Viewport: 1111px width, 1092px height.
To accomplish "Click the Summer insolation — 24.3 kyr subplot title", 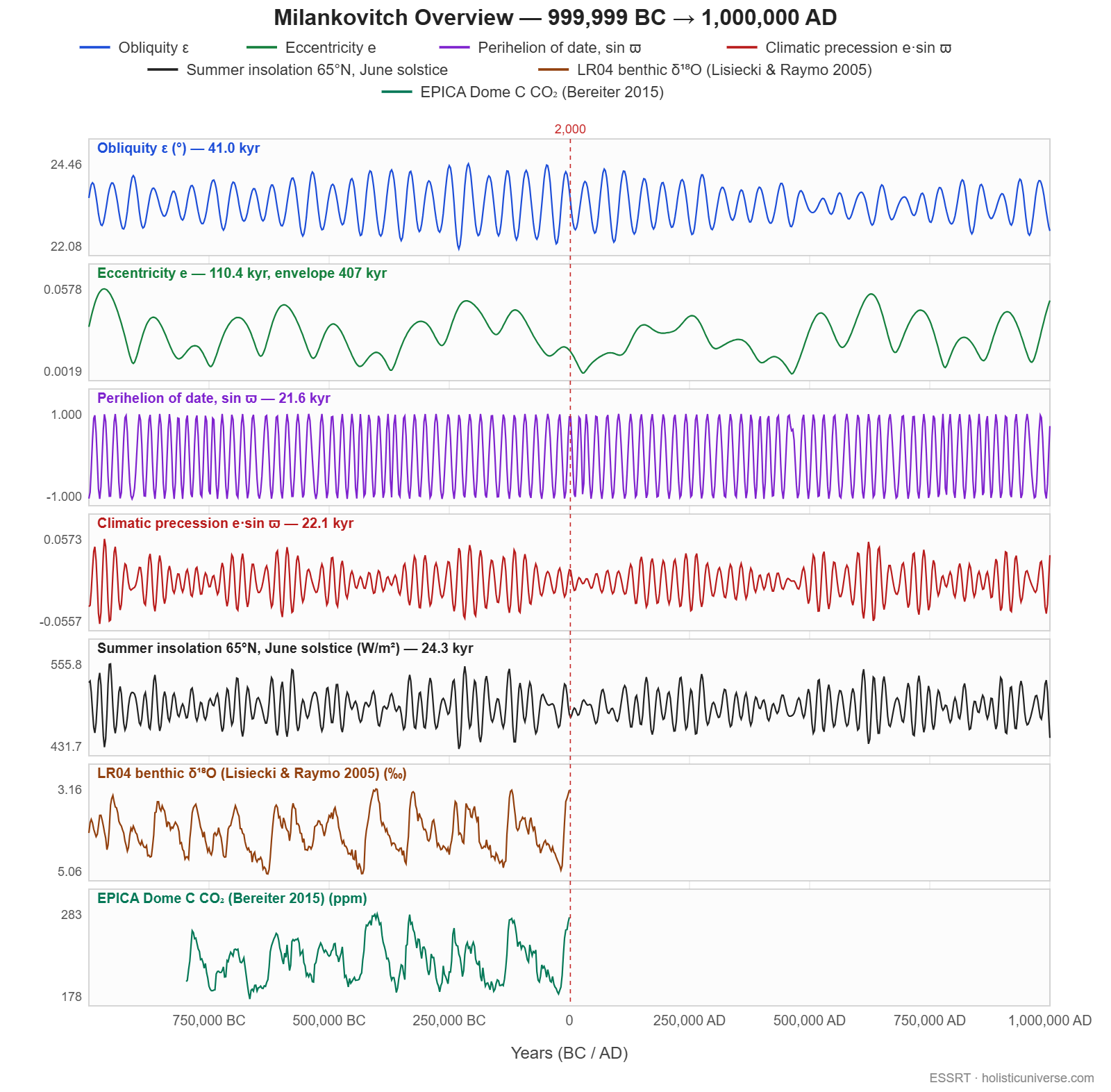I will tap(285, 648).
